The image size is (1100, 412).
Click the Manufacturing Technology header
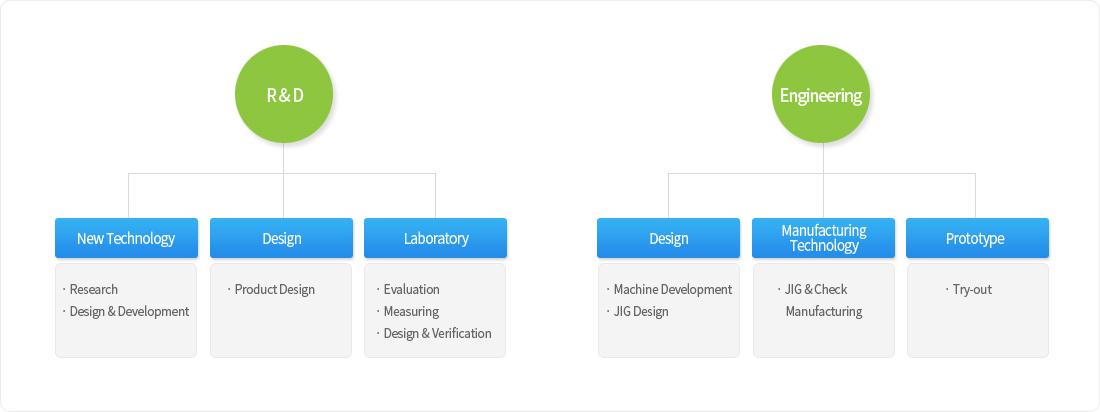(x=824, y=238)
